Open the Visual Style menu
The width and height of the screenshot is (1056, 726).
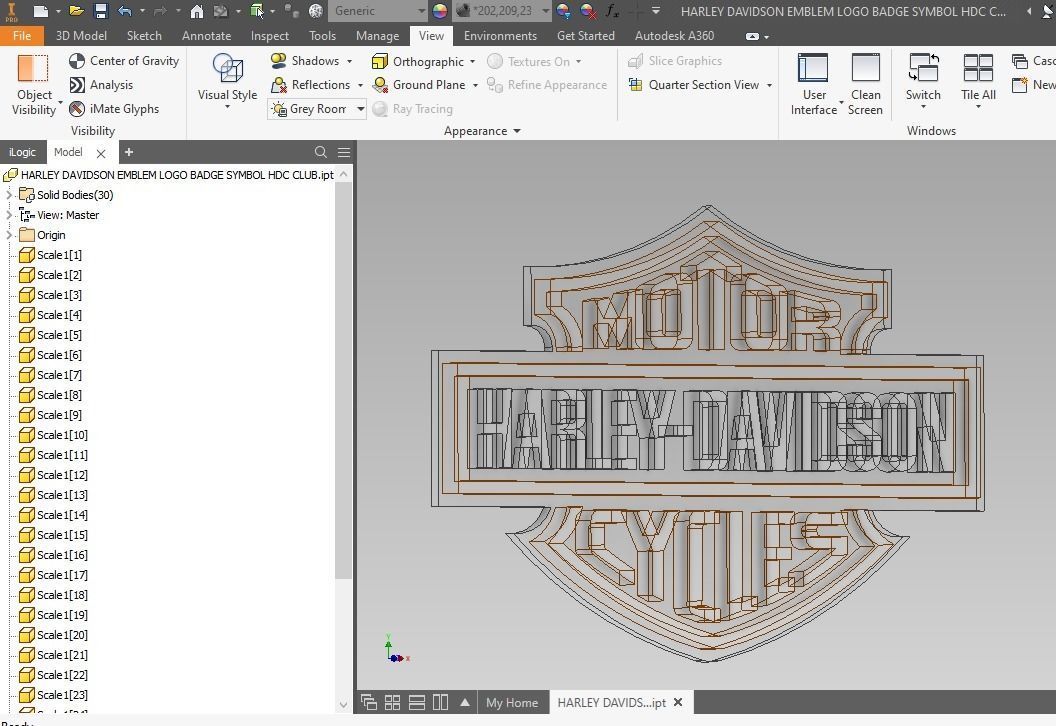[227, 81]
